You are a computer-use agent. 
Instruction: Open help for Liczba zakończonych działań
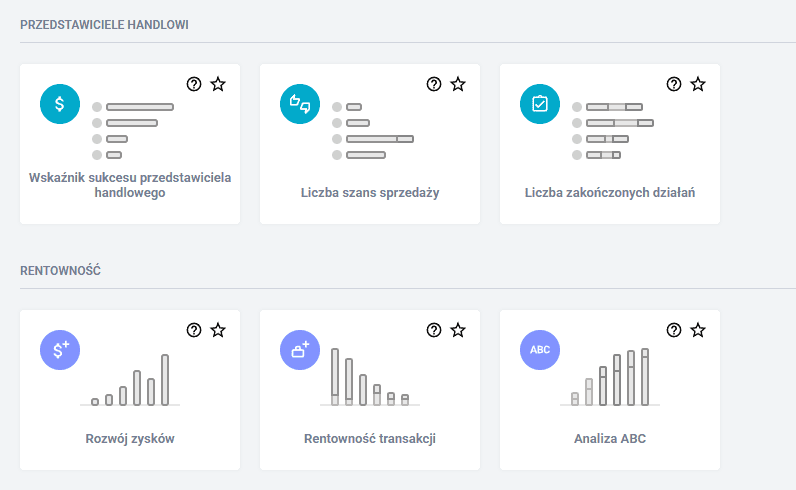pyautogui.click(x=674, y=84)
